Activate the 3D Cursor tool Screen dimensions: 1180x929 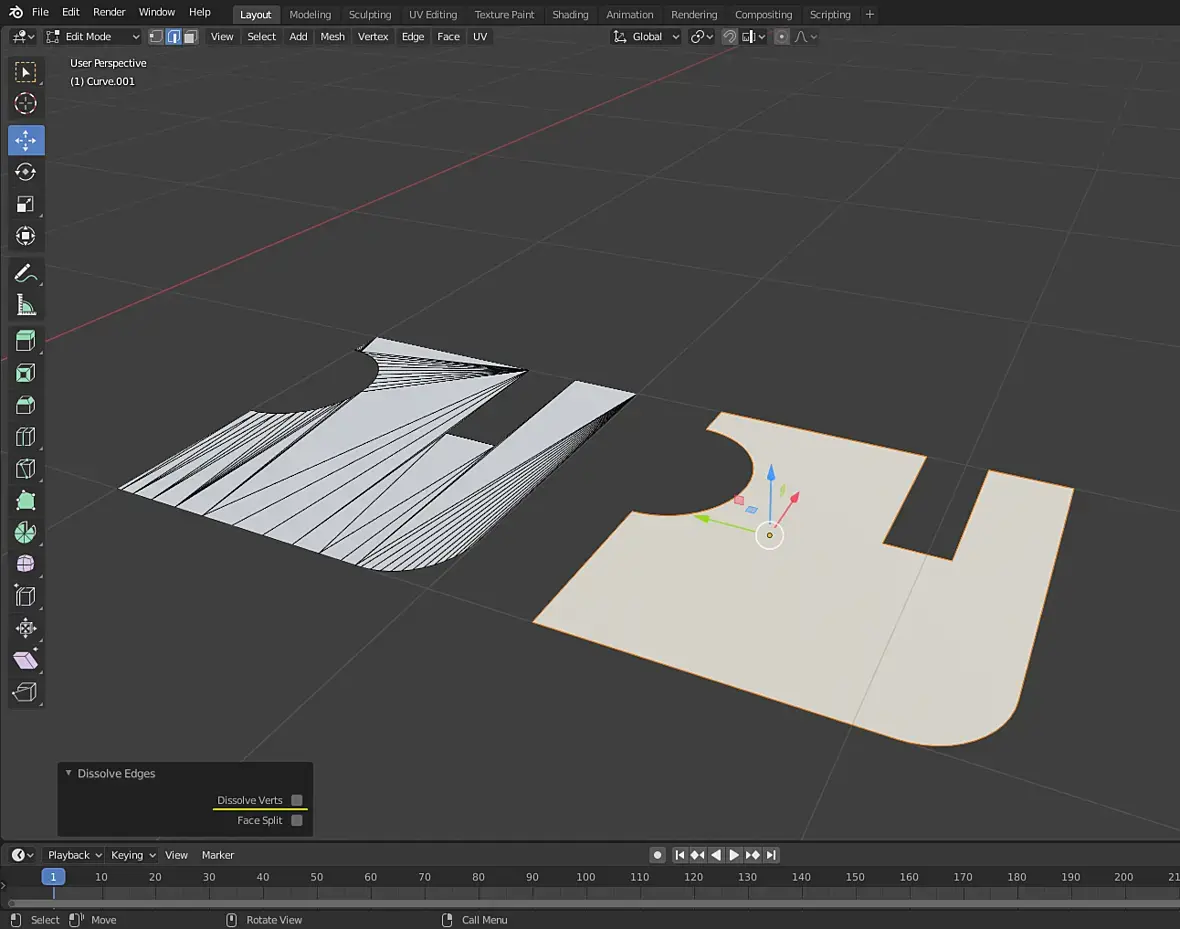(x=26, y=103)
